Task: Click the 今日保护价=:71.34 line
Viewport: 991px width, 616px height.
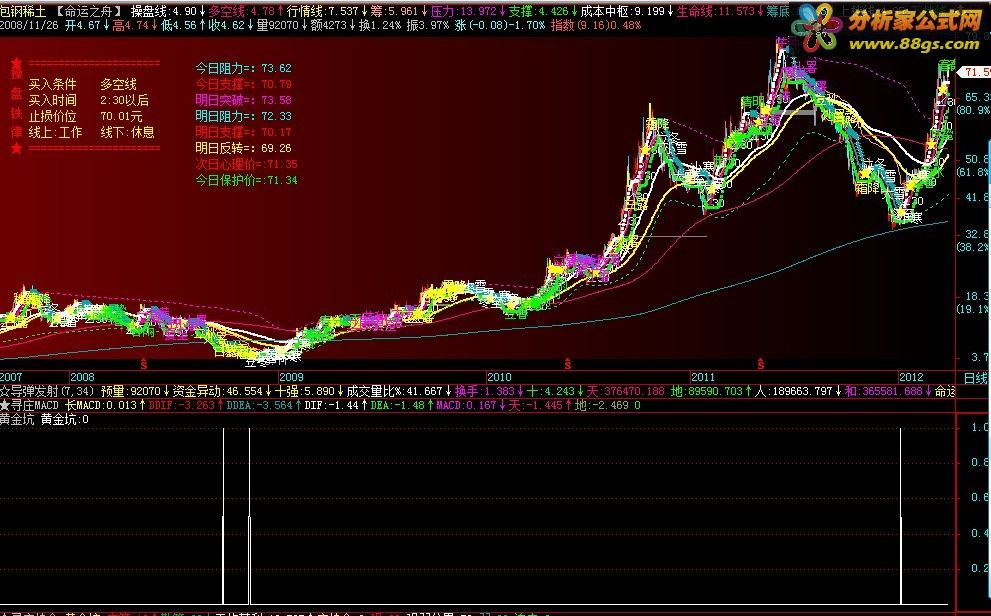Action: point(246,180)
